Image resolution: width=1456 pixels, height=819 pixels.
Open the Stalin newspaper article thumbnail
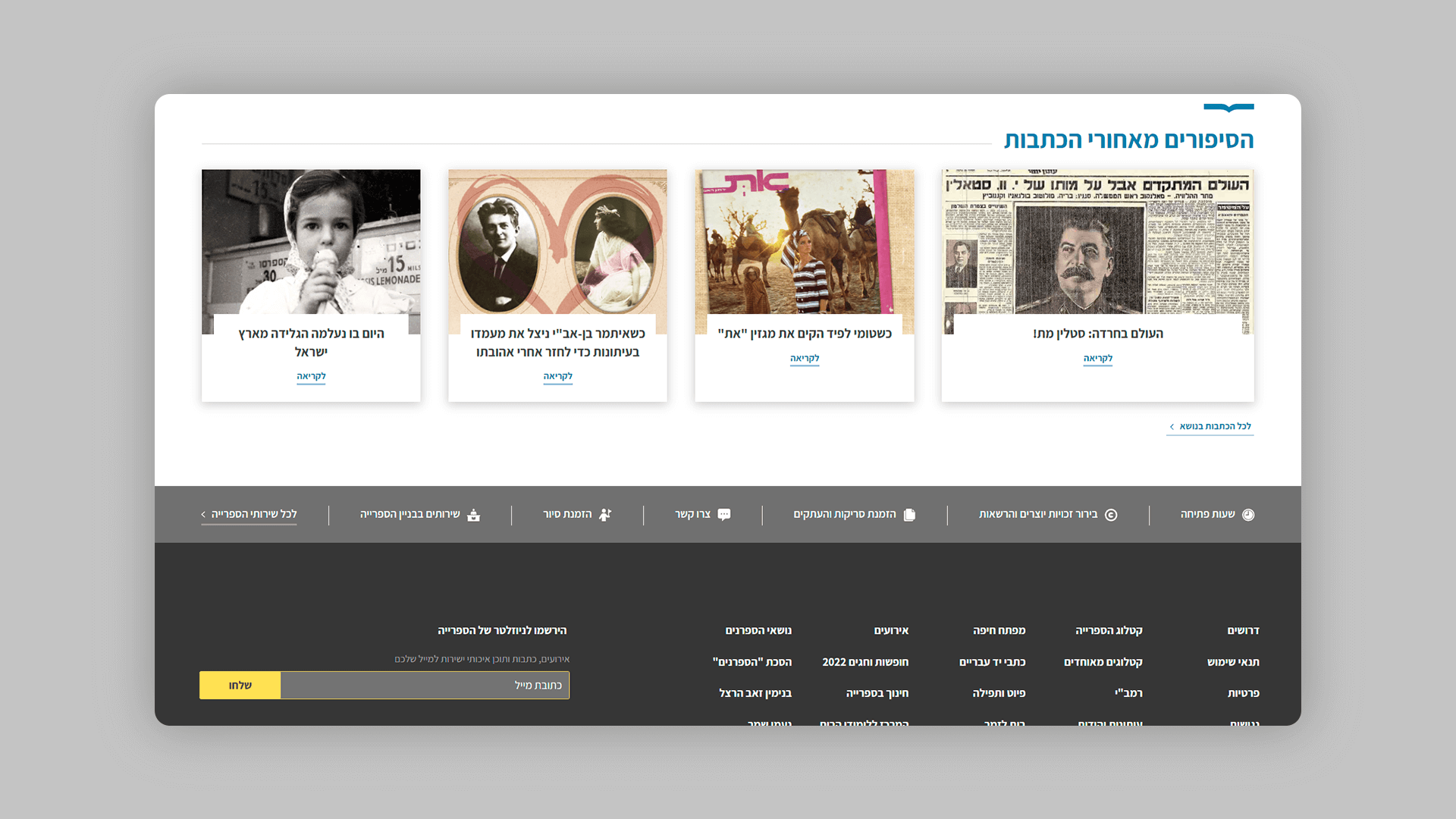tap(1097, 243)
